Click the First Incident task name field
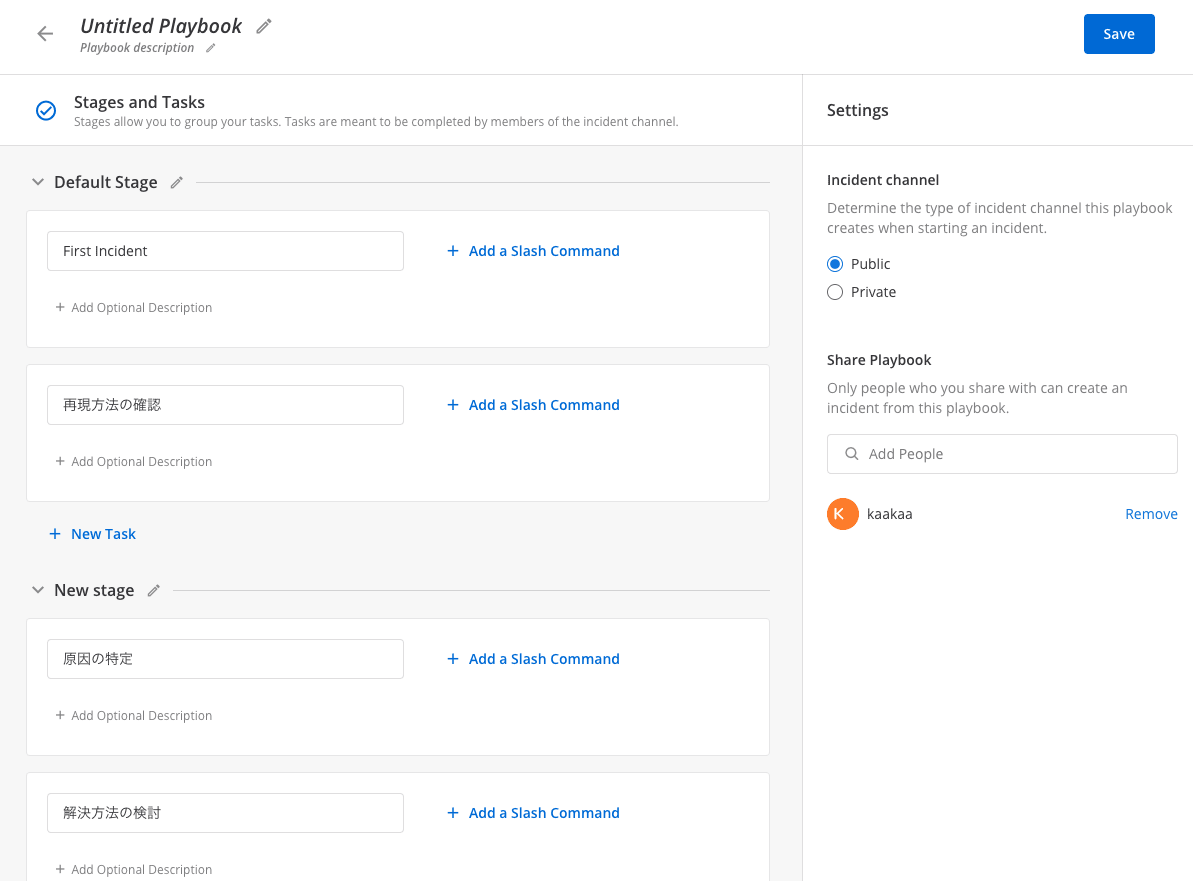 pyautogui.click(x=225, y=251)
